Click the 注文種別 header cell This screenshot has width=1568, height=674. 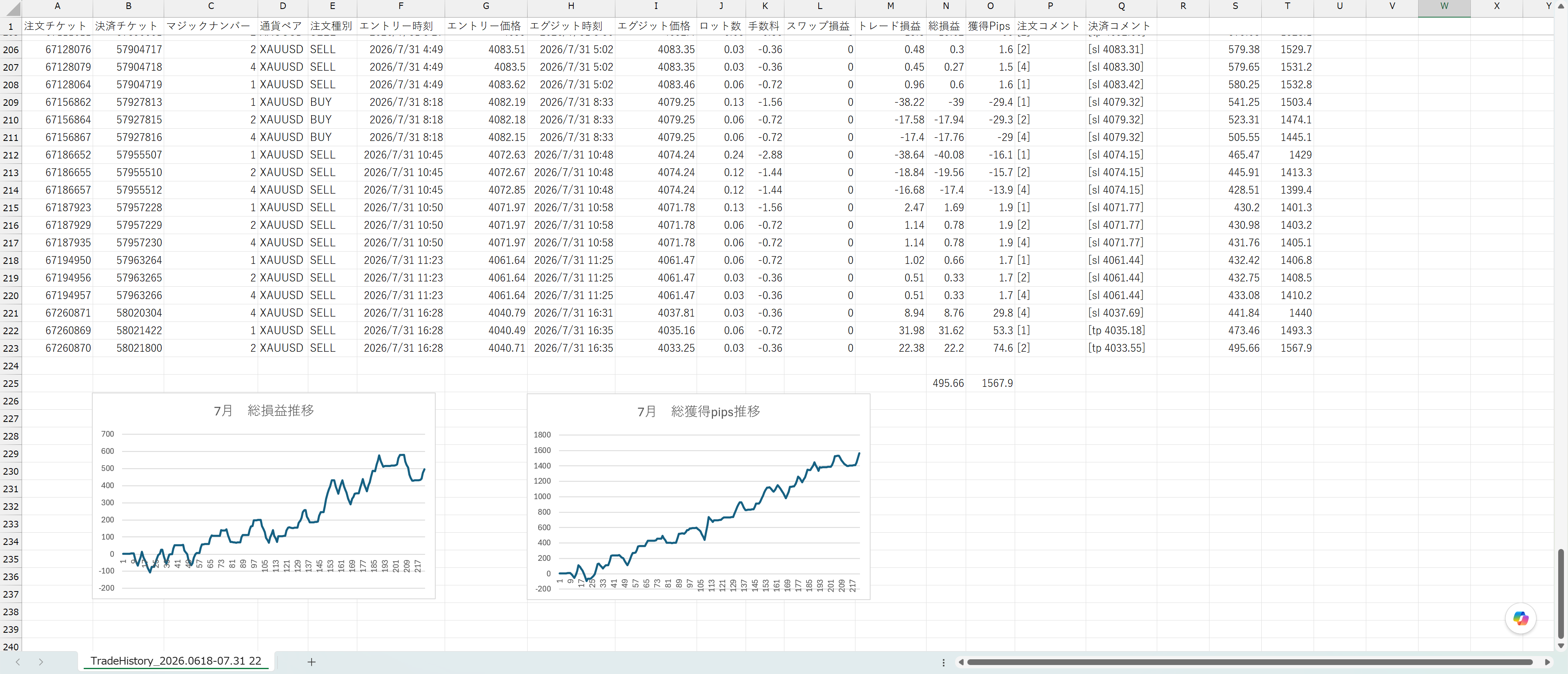pyautogui.click(x=332, y=26)
